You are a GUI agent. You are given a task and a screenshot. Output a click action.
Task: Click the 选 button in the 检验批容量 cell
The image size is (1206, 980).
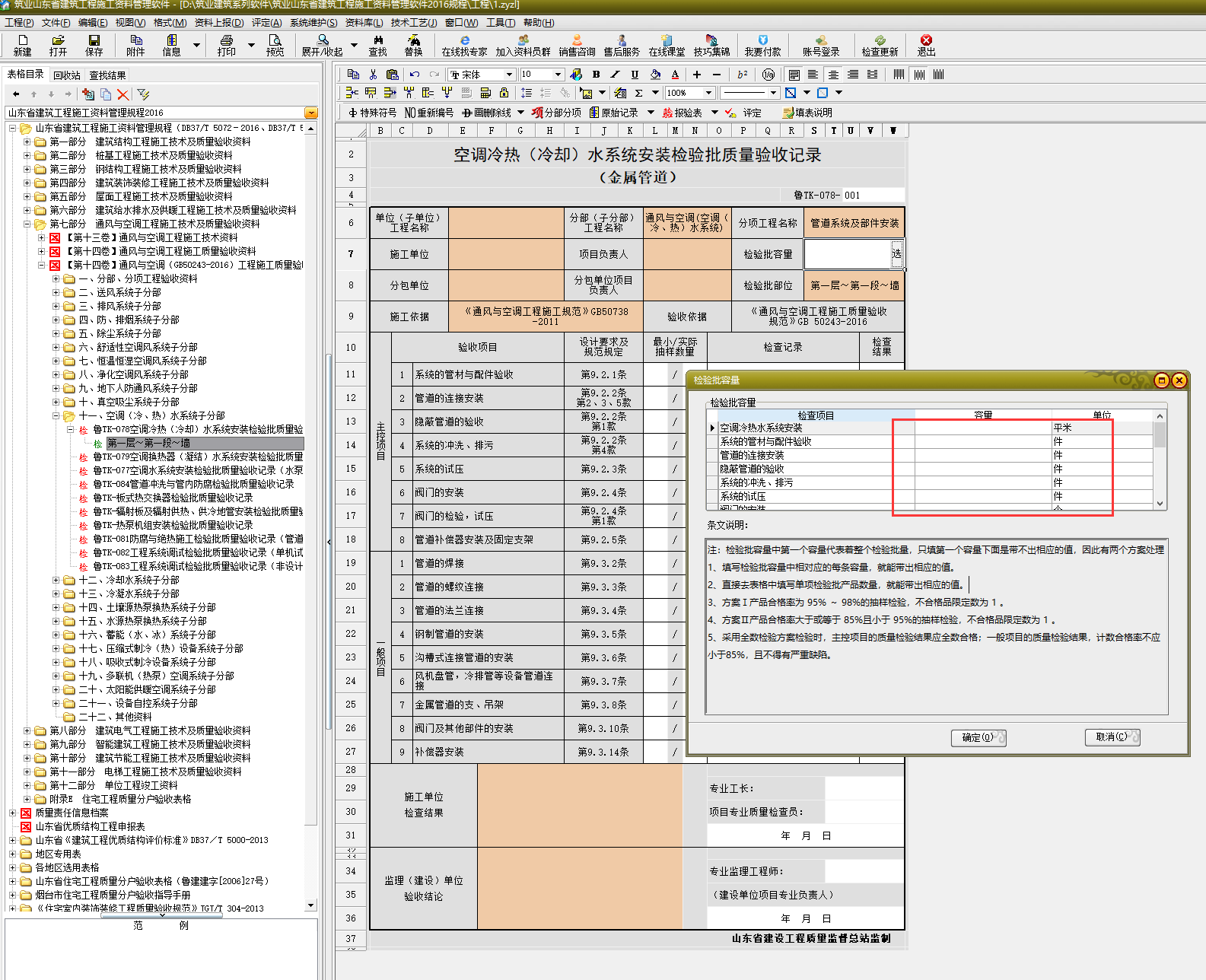[x=896, y=253]
